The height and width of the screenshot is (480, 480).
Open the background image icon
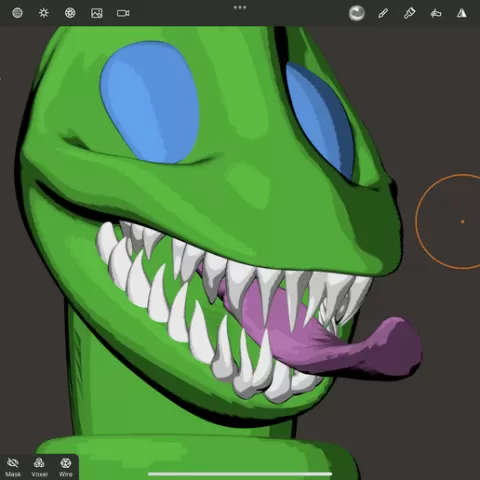[97, 13]
